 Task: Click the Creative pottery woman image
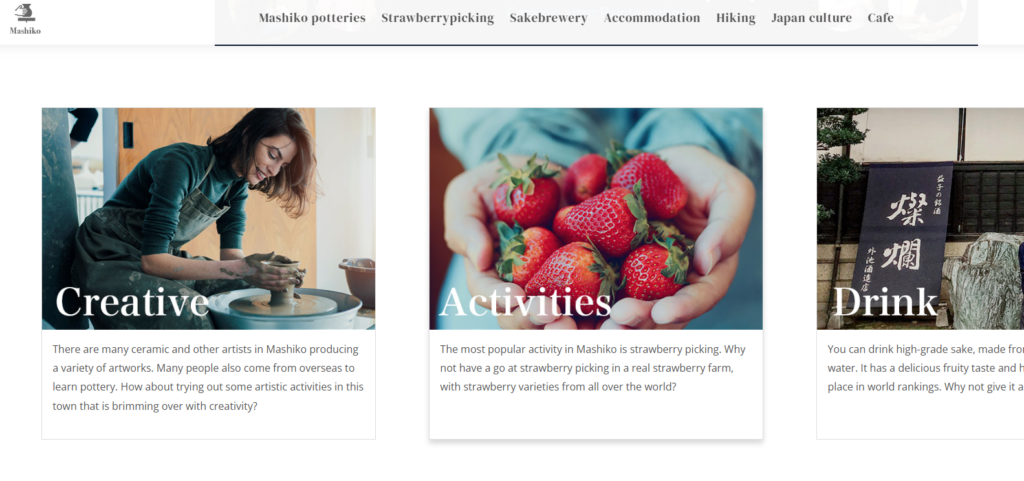[x=208, y=219]
